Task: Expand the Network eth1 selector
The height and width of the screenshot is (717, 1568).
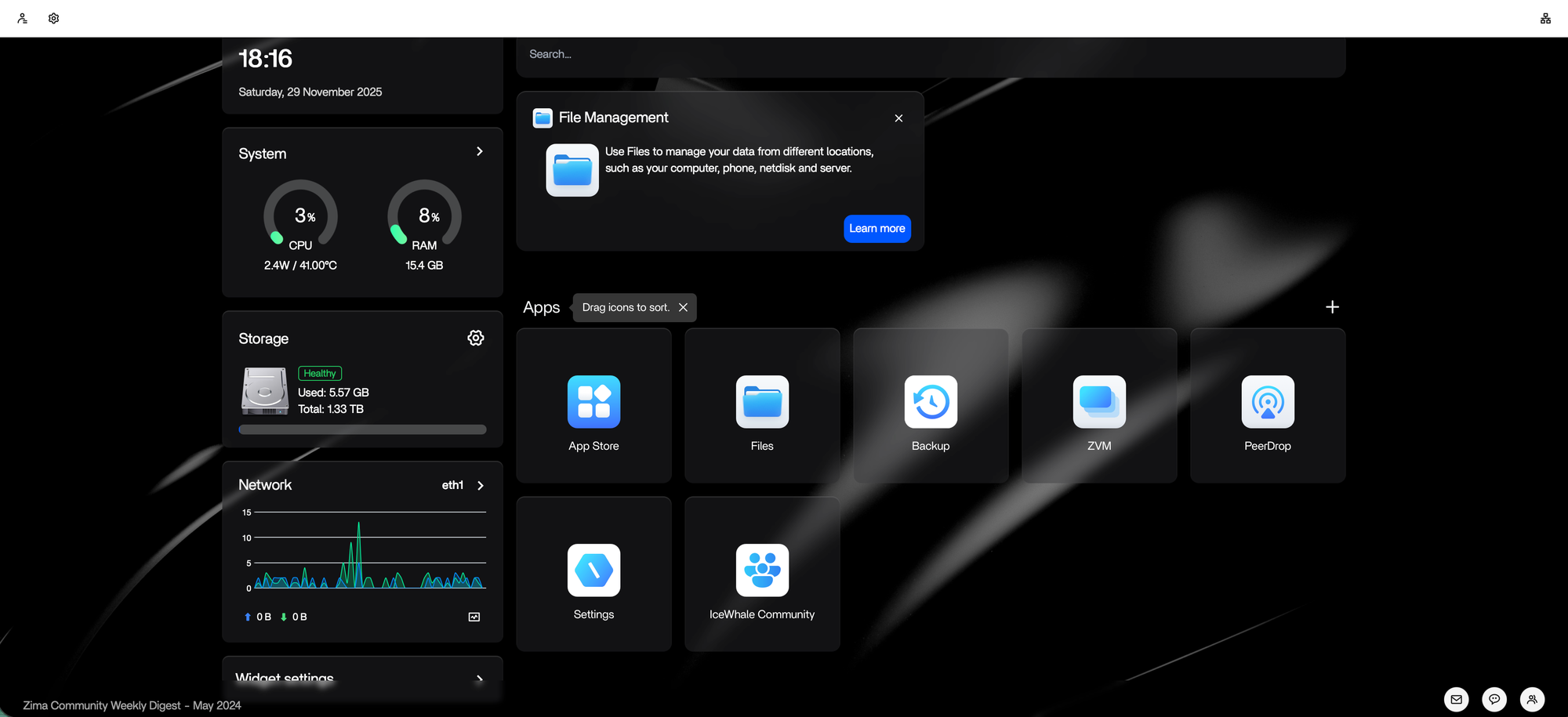Action: pos(480,486)
